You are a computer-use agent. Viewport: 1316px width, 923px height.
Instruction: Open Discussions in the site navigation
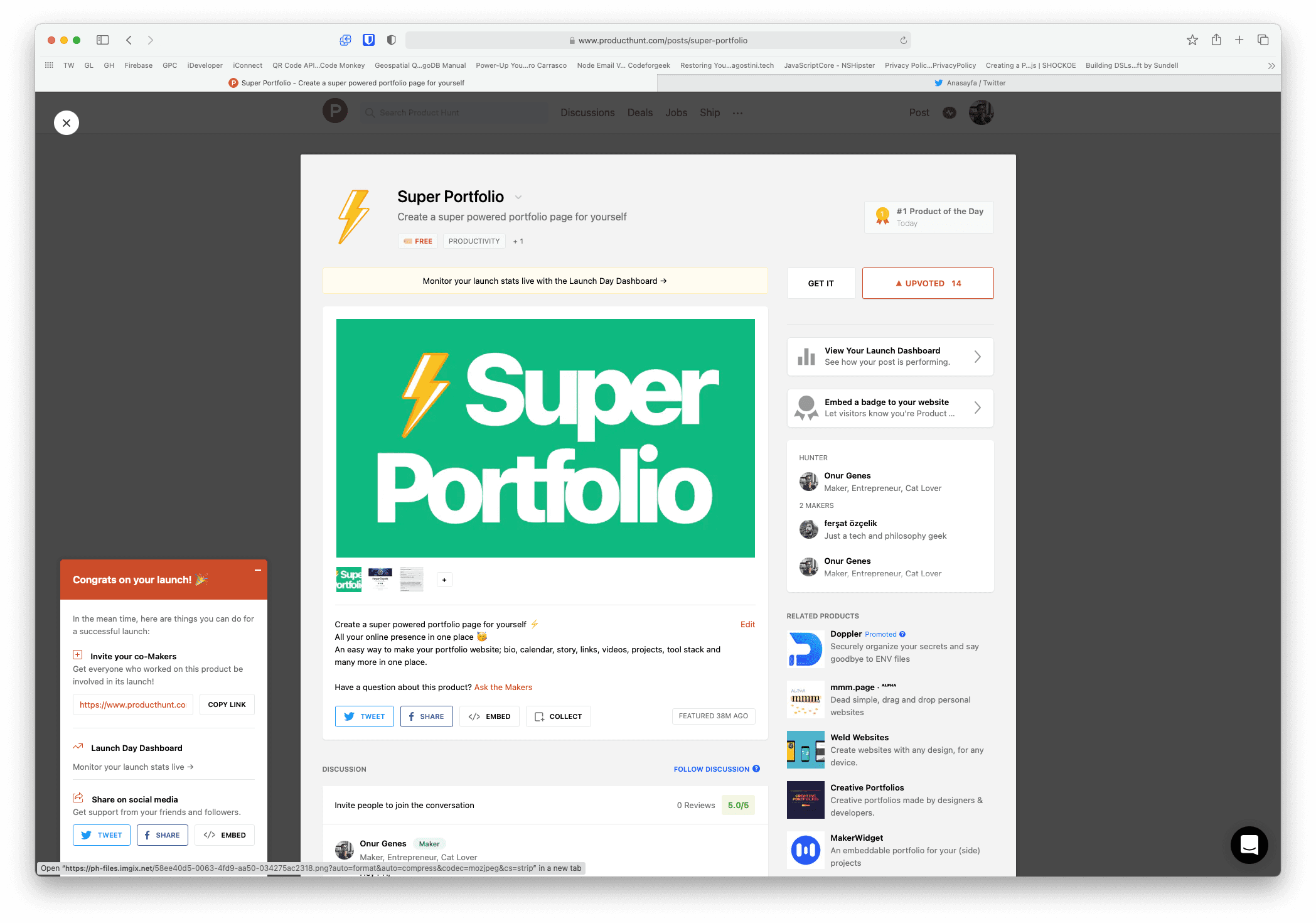coord(587,112)
